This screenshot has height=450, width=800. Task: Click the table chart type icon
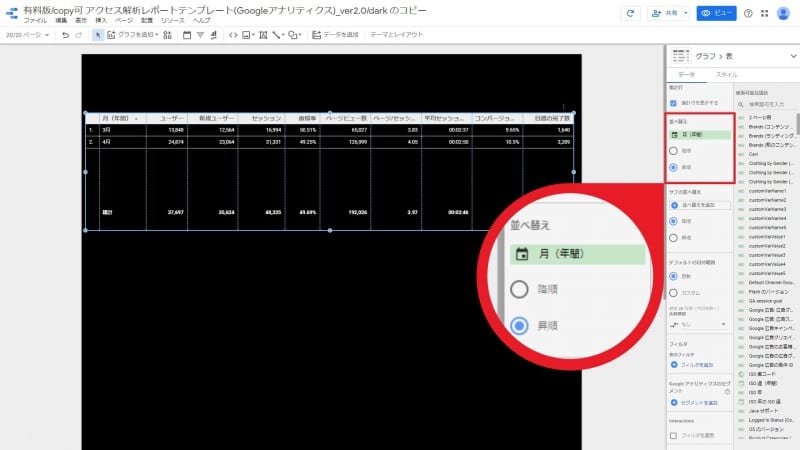[x=681, y=56]
